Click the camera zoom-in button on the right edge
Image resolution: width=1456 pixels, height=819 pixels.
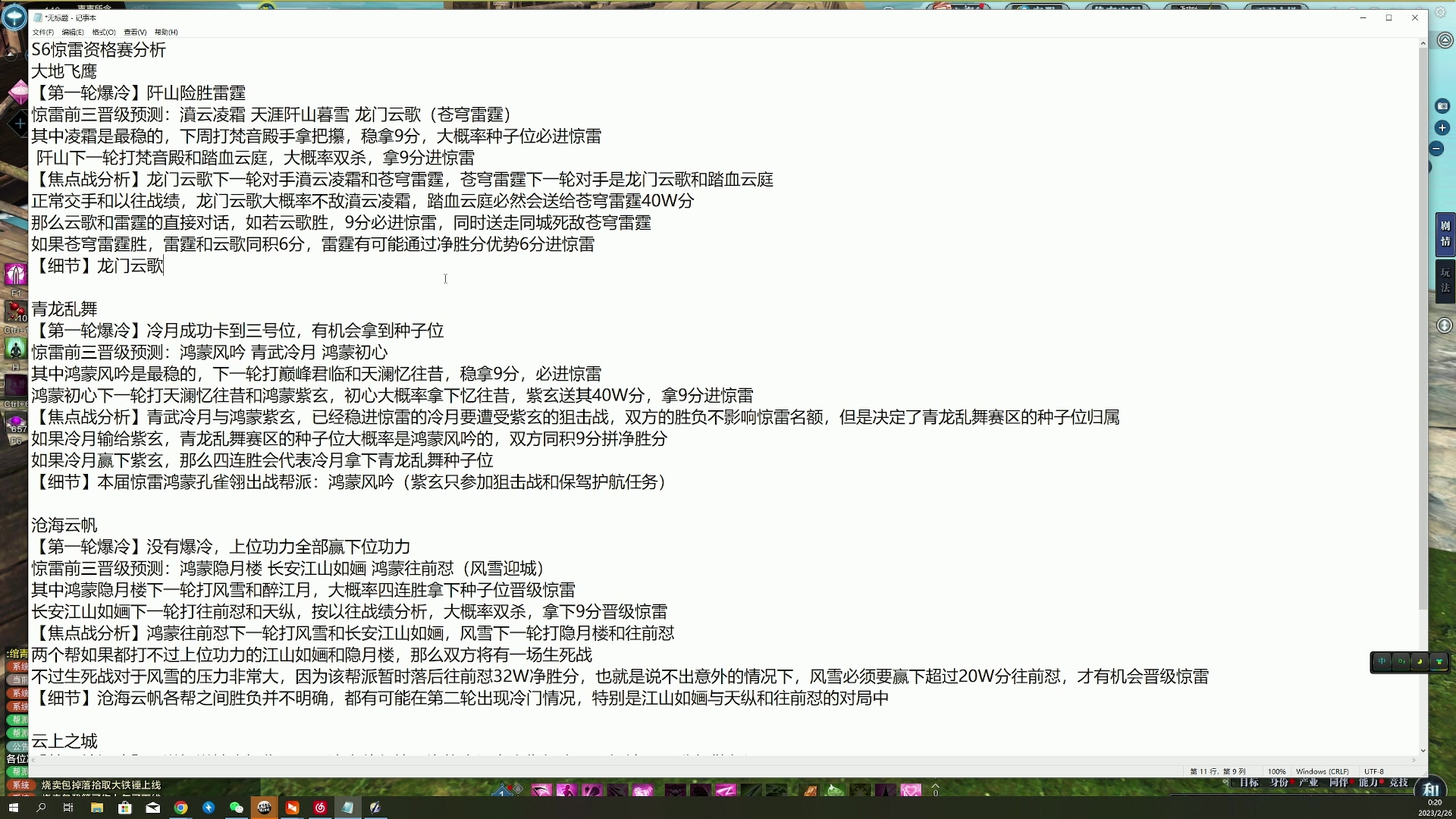pos(1442,129)
